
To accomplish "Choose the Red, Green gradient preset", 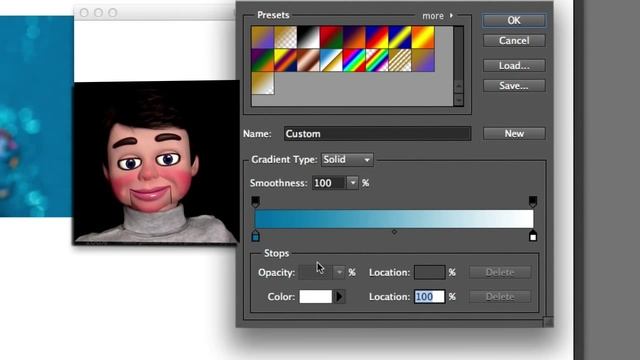I will [x=331, y=38].
